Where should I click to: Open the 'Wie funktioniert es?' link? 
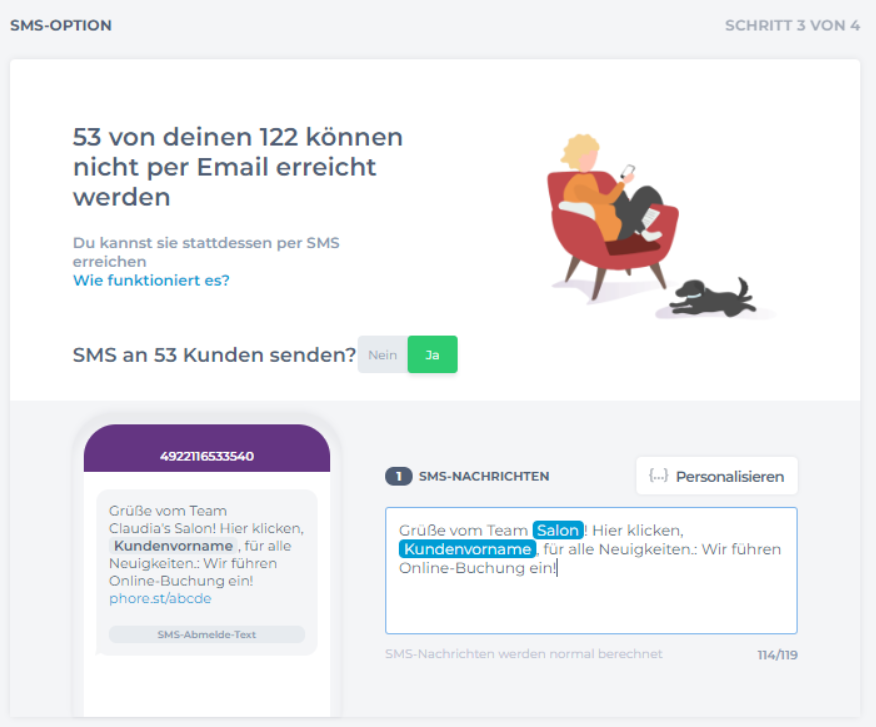pos(151,280)
